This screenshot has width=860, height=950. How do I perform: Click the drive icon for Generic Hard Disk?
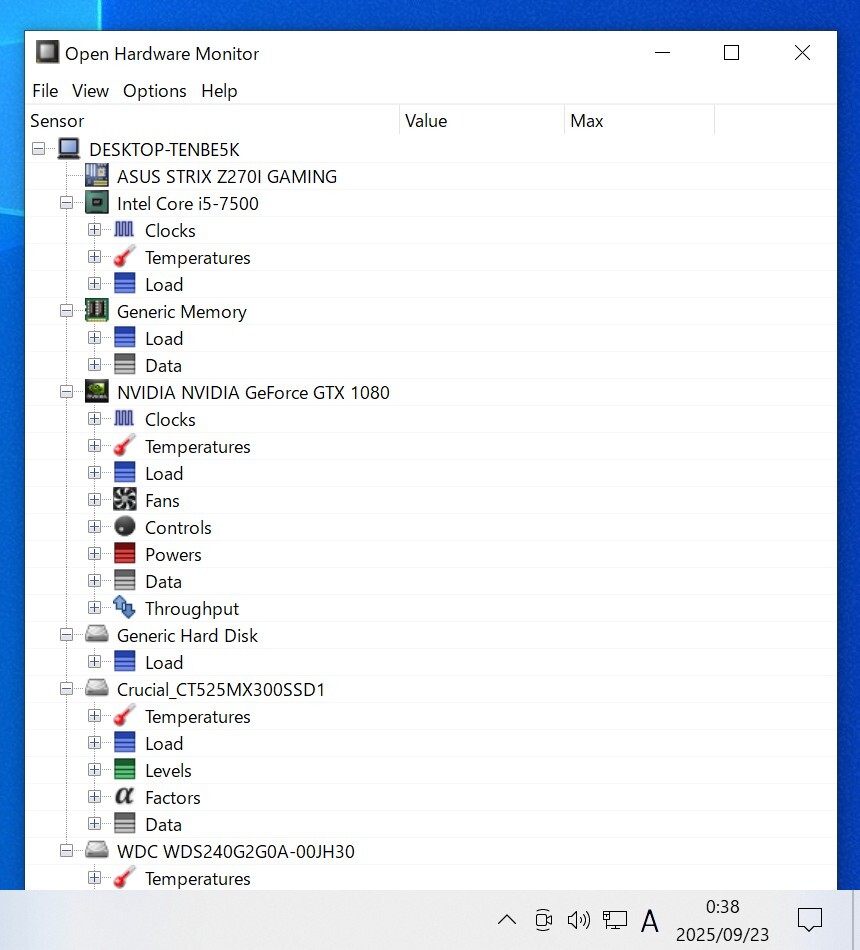[97, 634]
